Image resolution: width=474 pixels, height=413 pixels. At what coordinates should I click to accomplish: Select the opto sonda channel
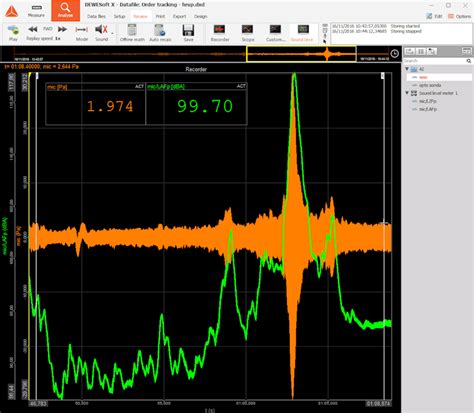pyautogui.click(x=430, y=85)
